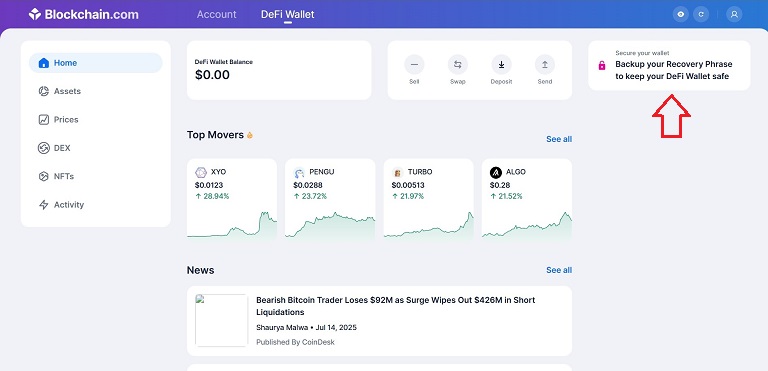Select the DeFi Wallet tab
Image resolution: width=768 pixels, height=371 pixels.
pyautogui.click(x=288, y=15)
